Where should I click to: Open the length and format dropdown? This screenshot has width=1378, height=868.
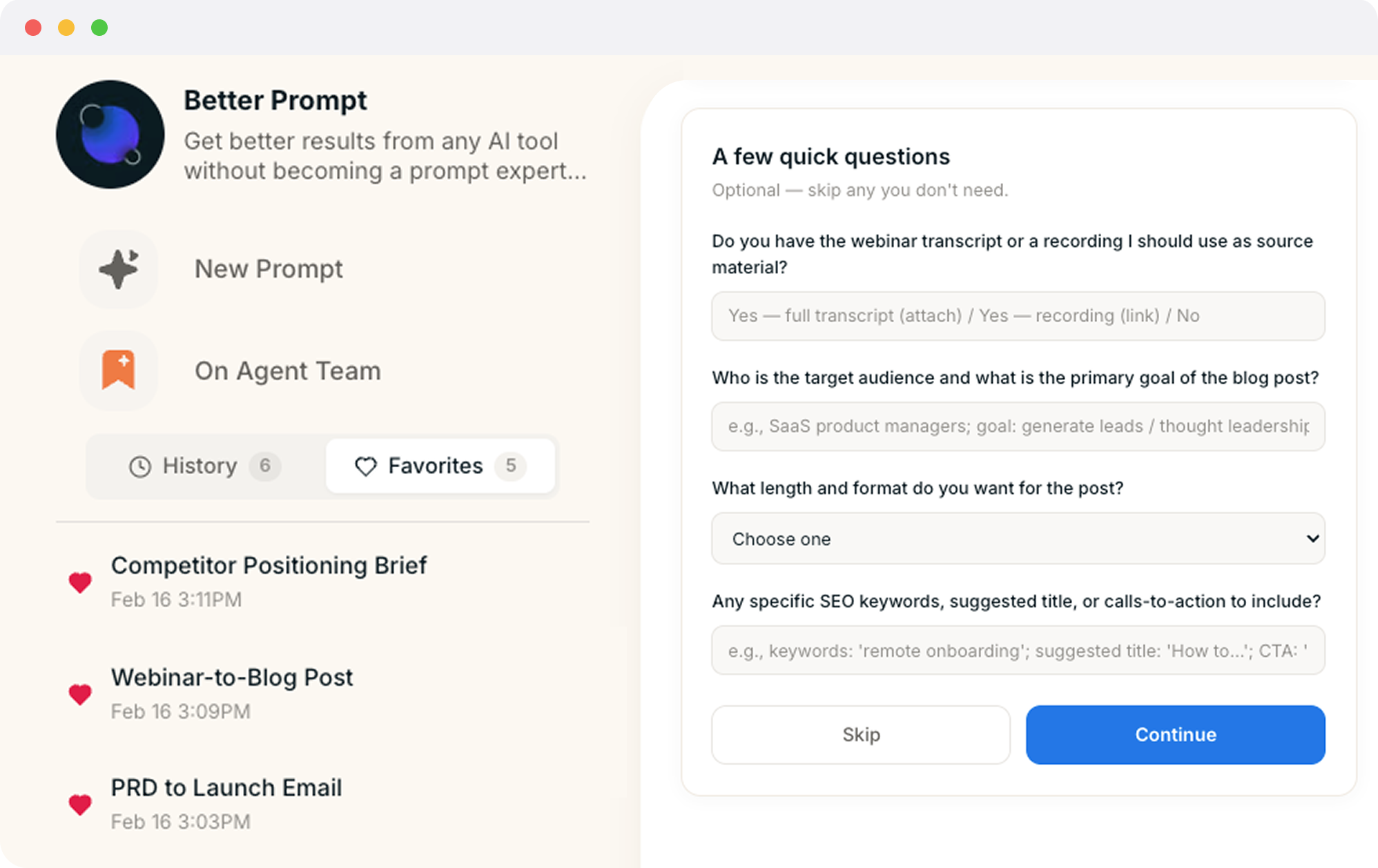1018,538
